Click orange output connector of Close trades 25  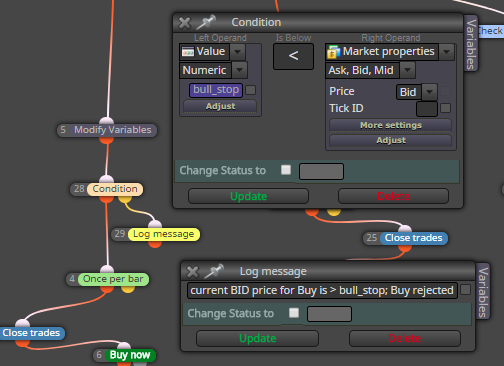pyautogui.click(x=405, y=248)
